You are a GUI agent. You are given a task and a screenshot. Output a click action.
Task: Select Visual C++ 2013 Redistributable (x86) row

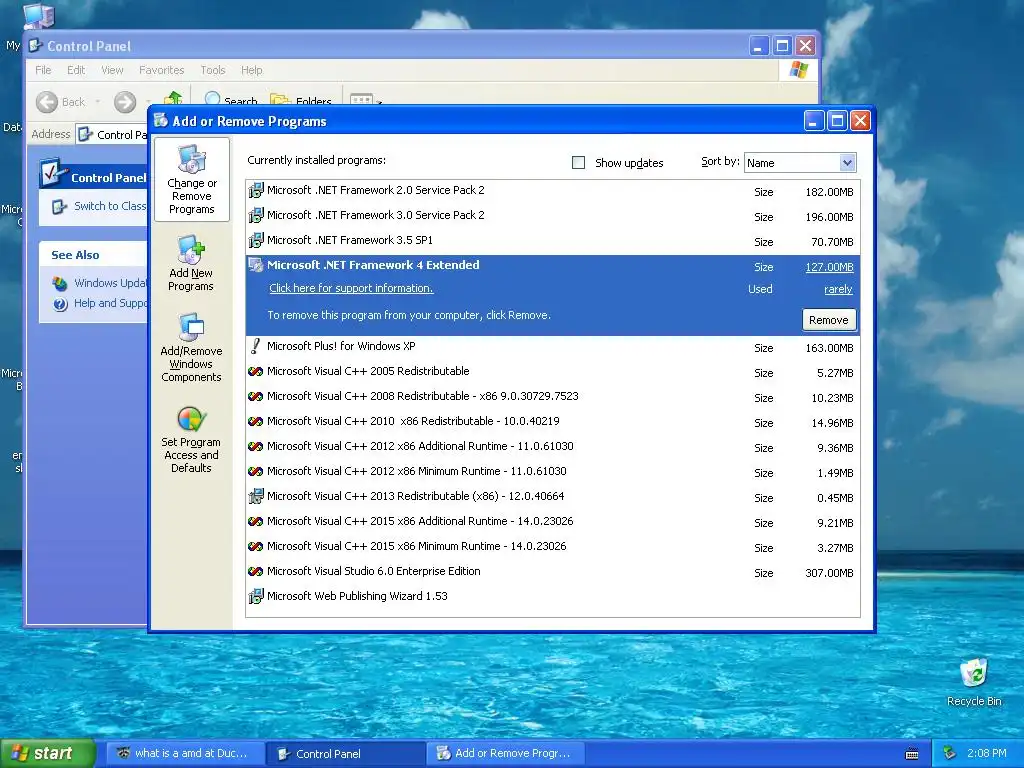[x=552, y=497]
